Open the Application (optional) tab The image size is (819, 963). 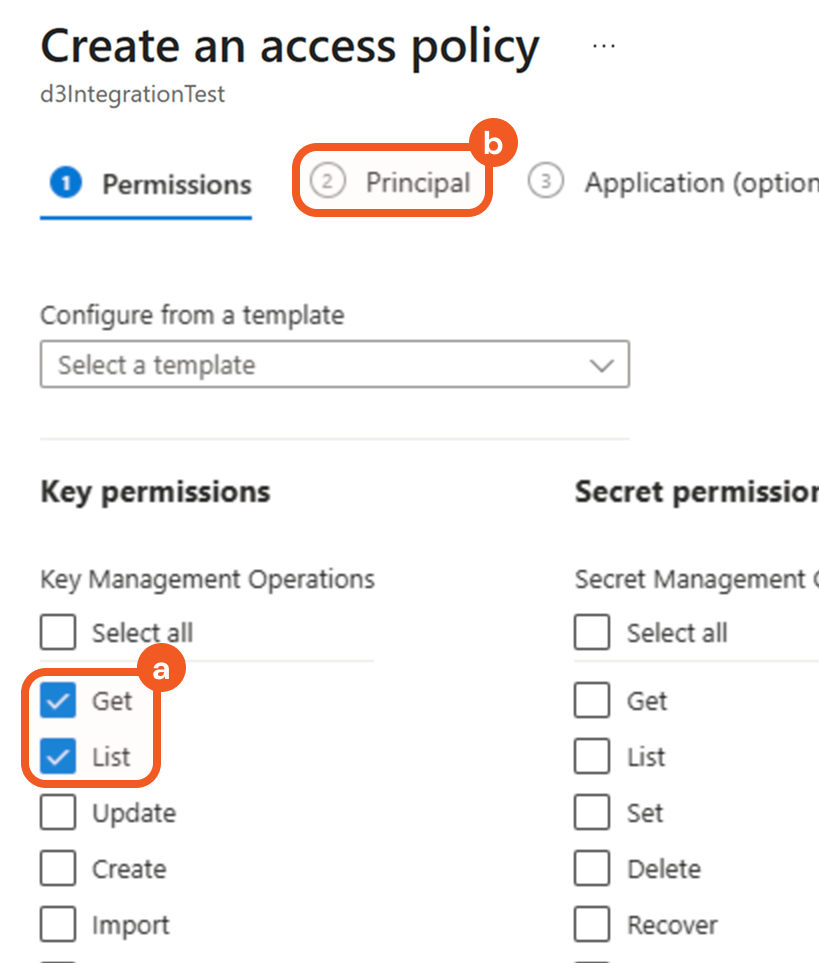(x=700, y=183)
